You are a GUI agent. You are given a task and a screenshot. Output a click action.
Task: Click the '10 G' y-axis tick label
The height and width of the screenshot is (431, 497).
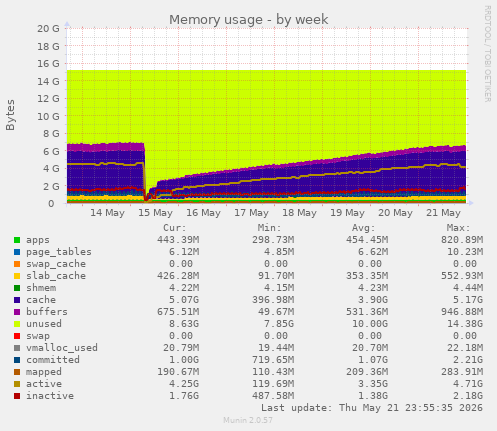pyautogui.click(x=48, y=116)
